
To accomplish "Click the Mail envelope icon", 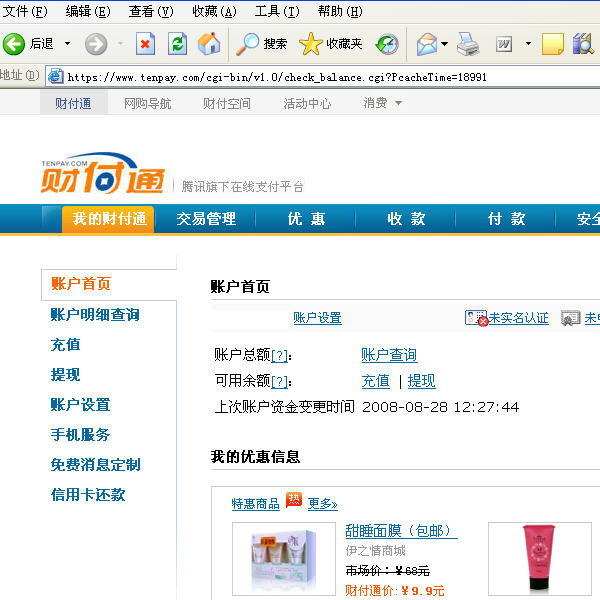I will tap(427, 44).
